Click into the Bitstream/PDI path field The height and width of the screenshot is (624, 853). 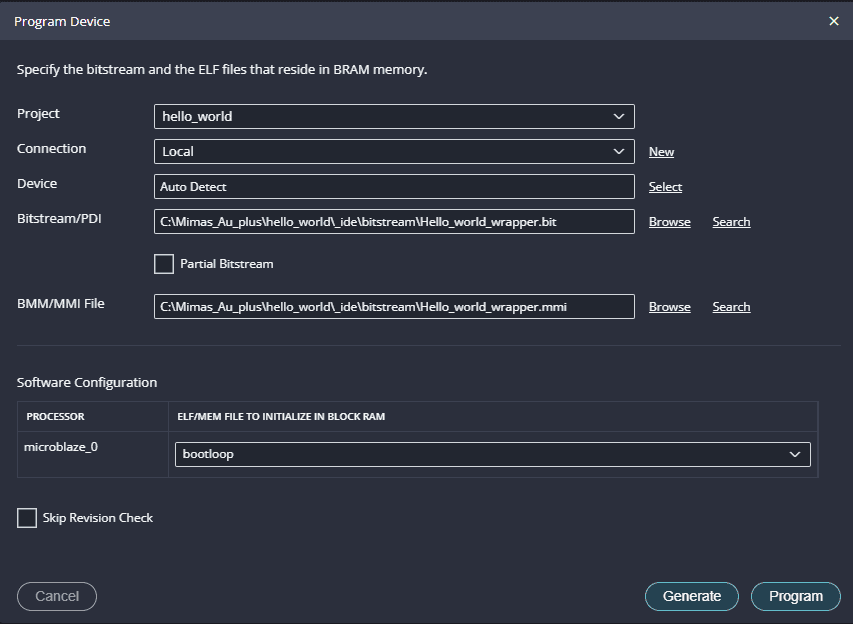pos(394,222)
